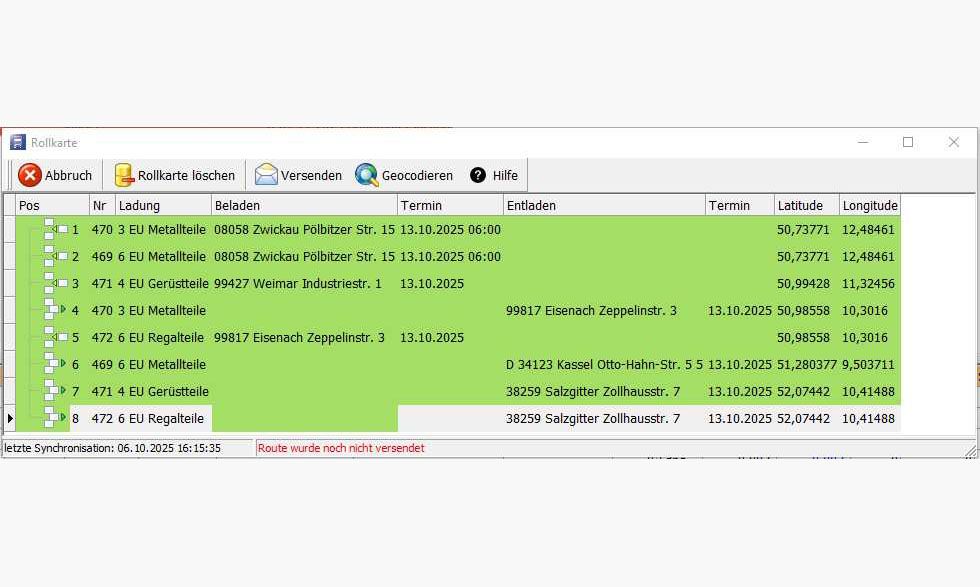980x587 pixels.
Task: Select the Kassel Otto-Hahn-Str. unloading cell
Action: pos(604,365)
